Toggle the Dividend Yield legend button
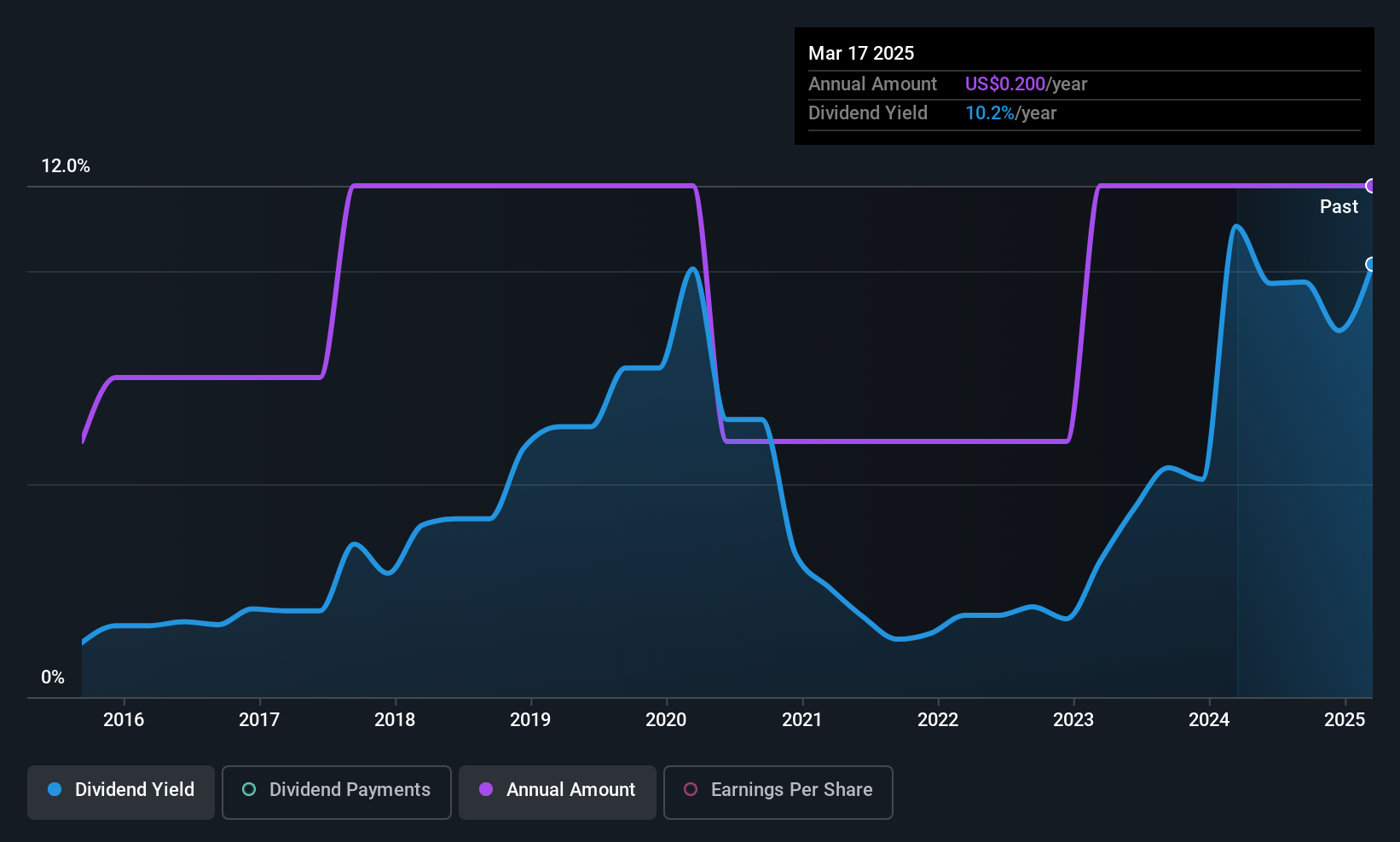1400x842 pixels. point(121,793)
